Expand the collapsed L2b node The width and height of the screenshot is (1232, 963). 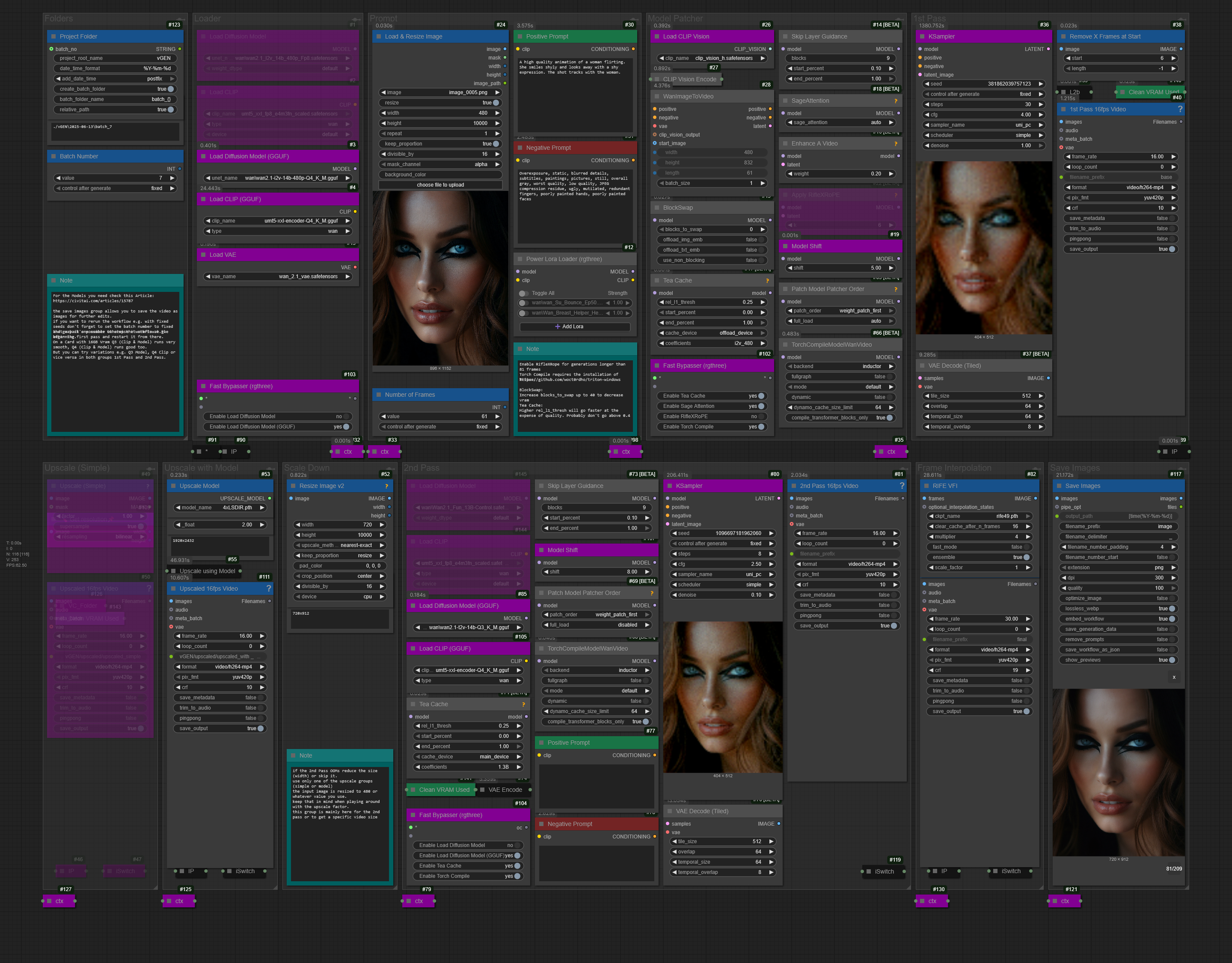point(1063,92)
